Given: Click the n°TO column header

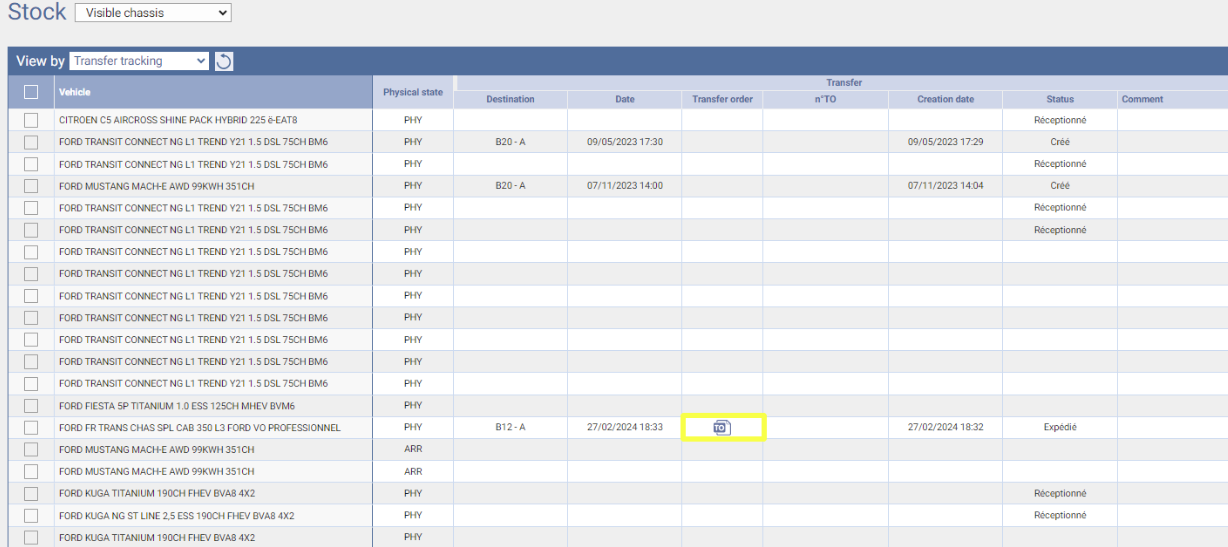Looking at the screenshot, I should point(825,99).
